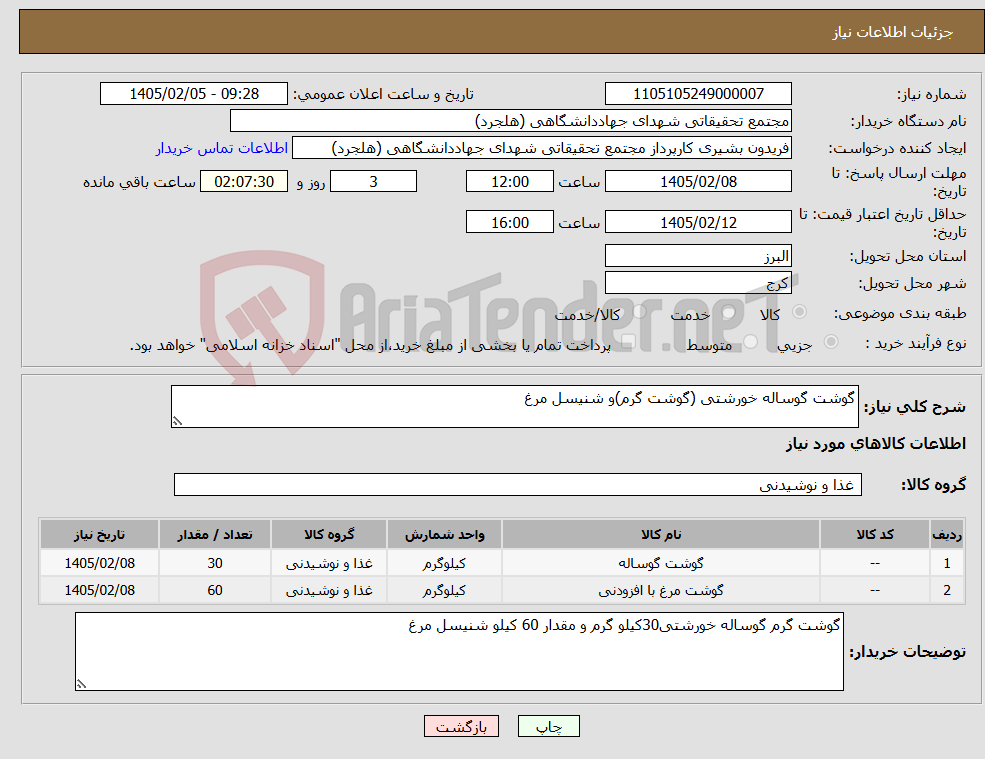Viewport: 985px width, 759px height.
Task: Click the response deadline time 12:00 field
Action: click(509, 182)
